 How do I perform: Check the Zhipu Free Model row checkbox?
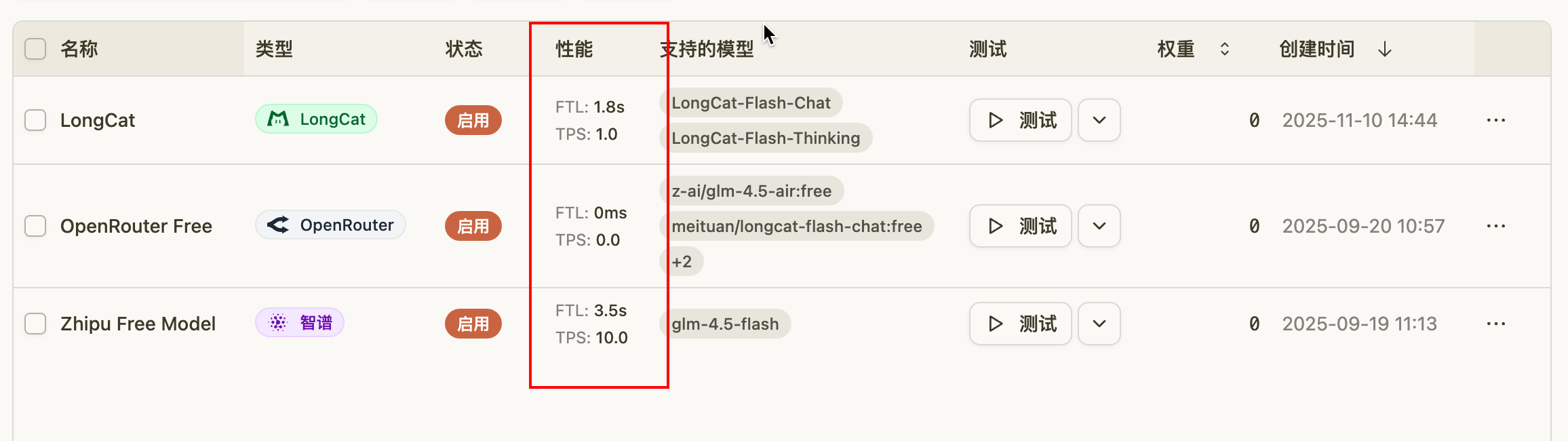(35, 324)
